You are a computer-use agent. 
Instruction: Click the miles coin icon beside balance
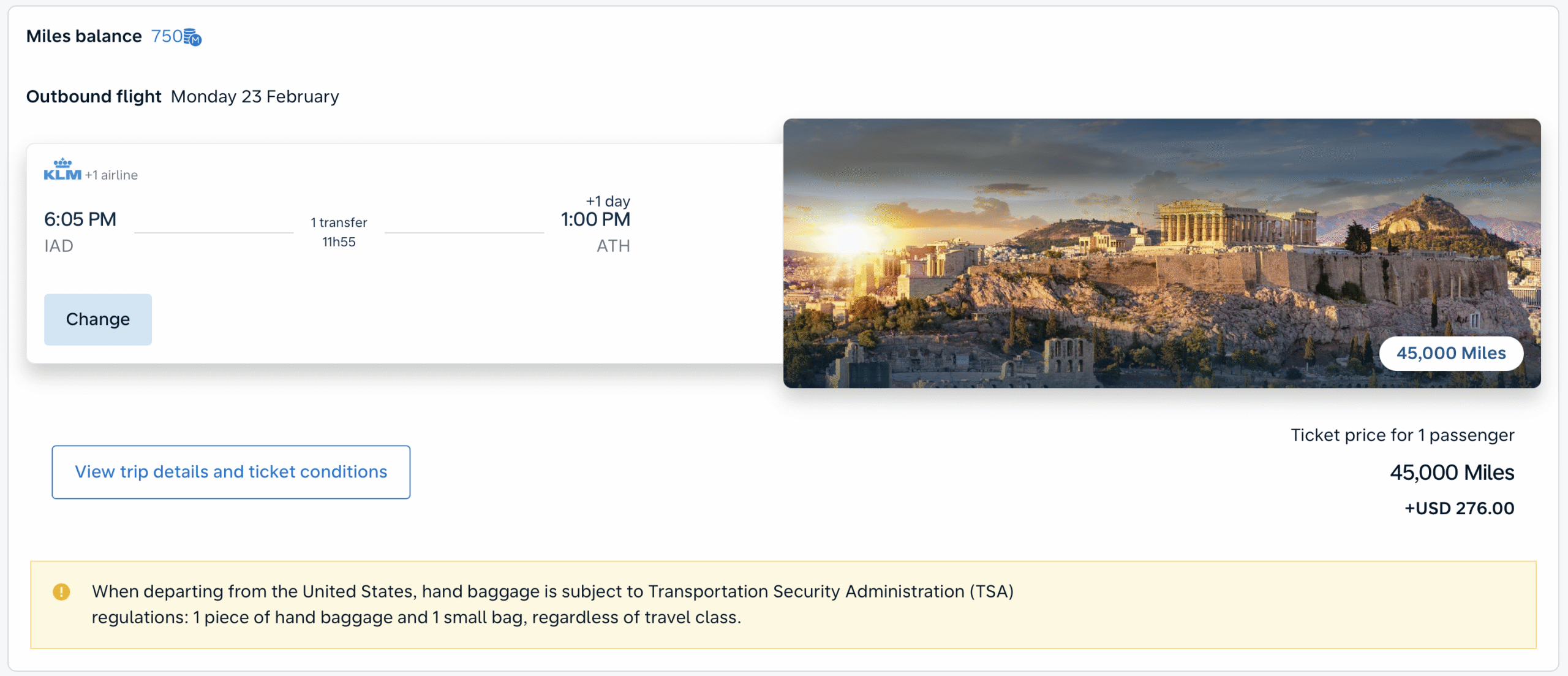pyautogui.click(x=192, y=37)
